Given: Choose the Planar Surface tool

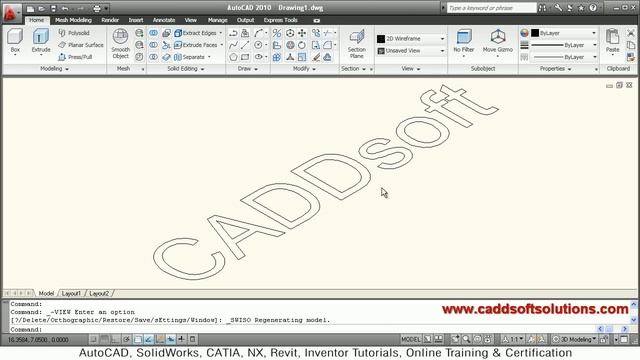Looking at the screenshot, I should 81,45.
